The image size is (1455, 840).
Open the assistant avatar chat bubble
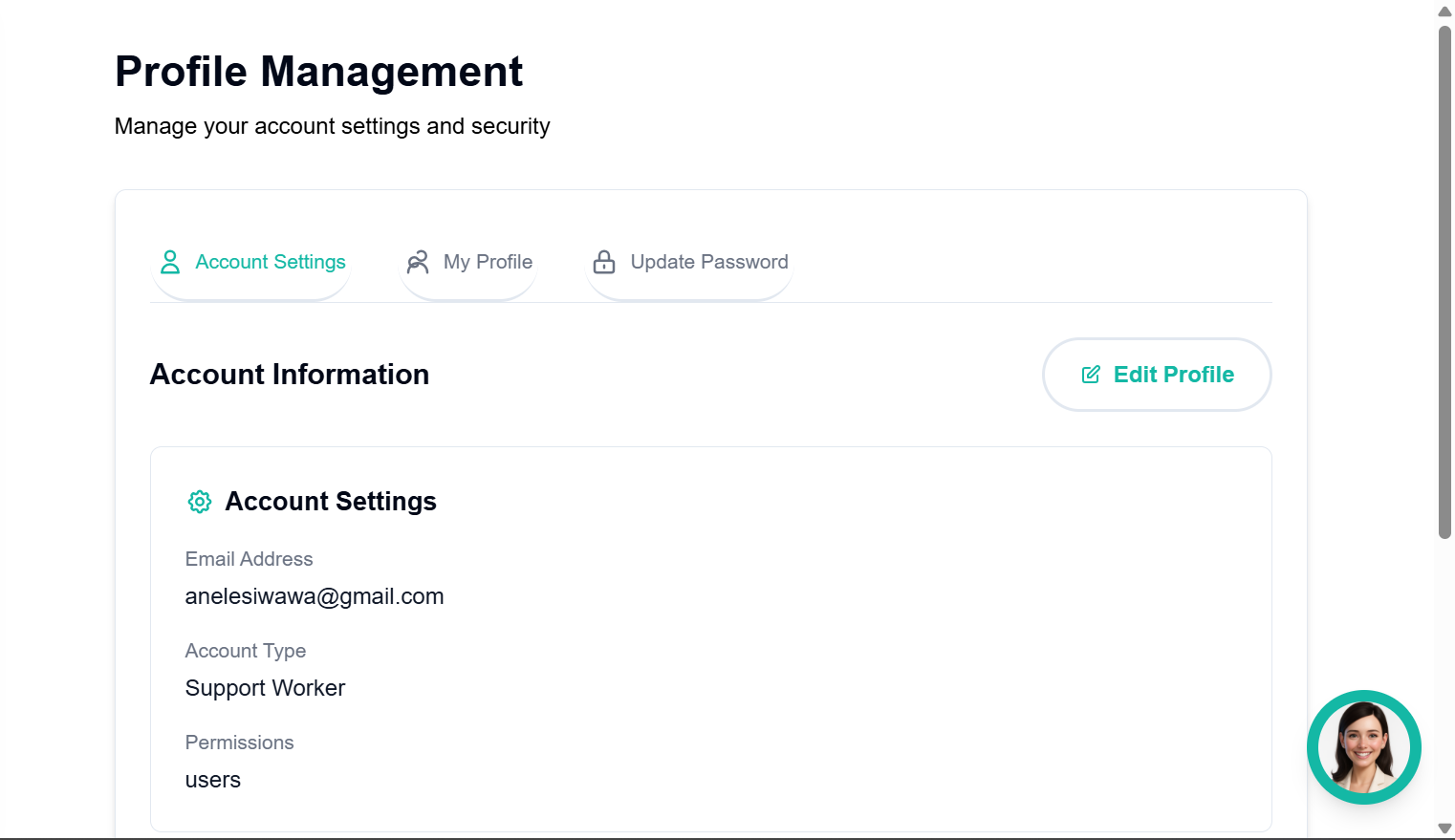(1363, 746)
